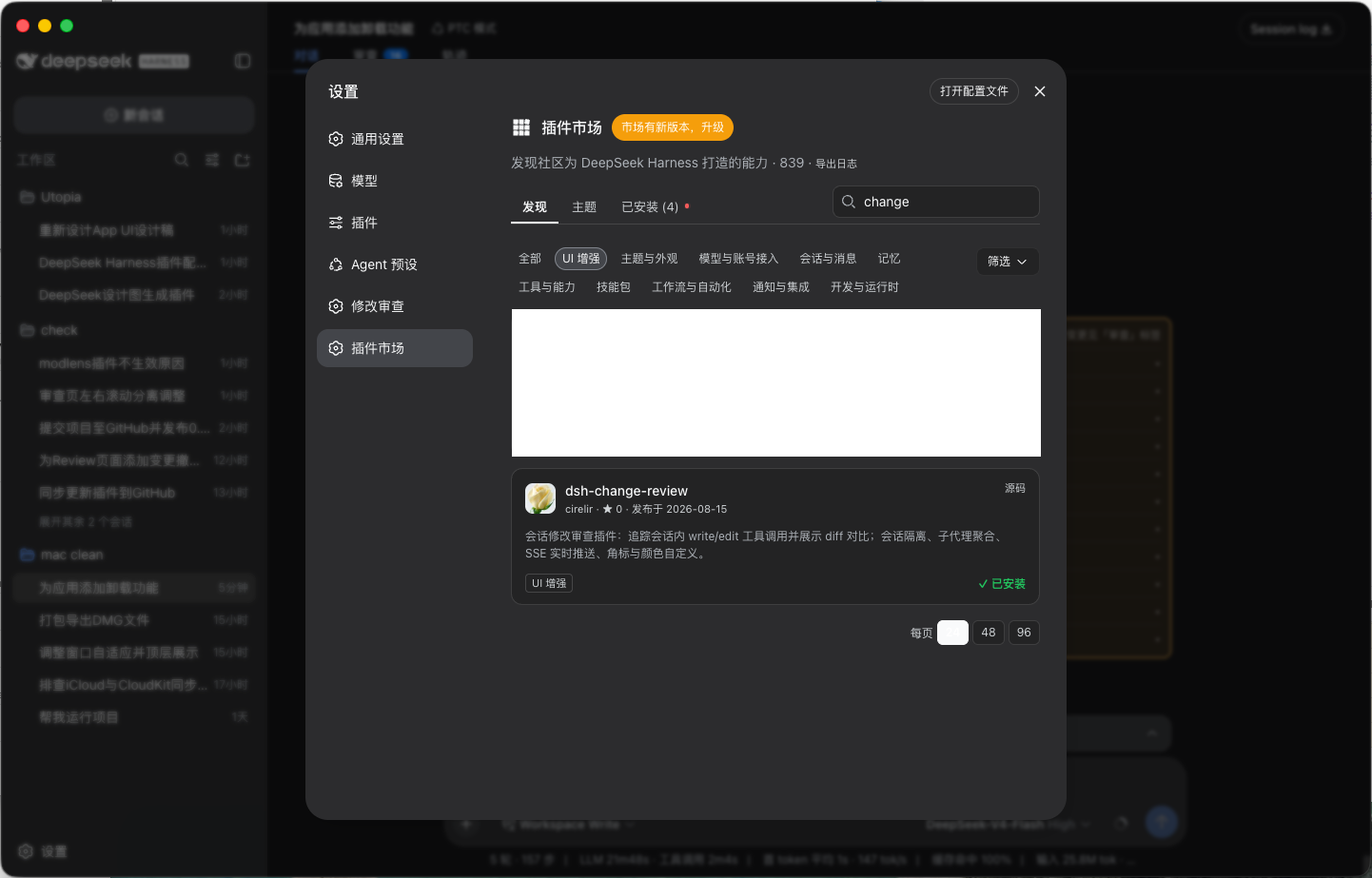Click workspace filter icon in main sidebar

pyautogui.click(x=212, y=160)
